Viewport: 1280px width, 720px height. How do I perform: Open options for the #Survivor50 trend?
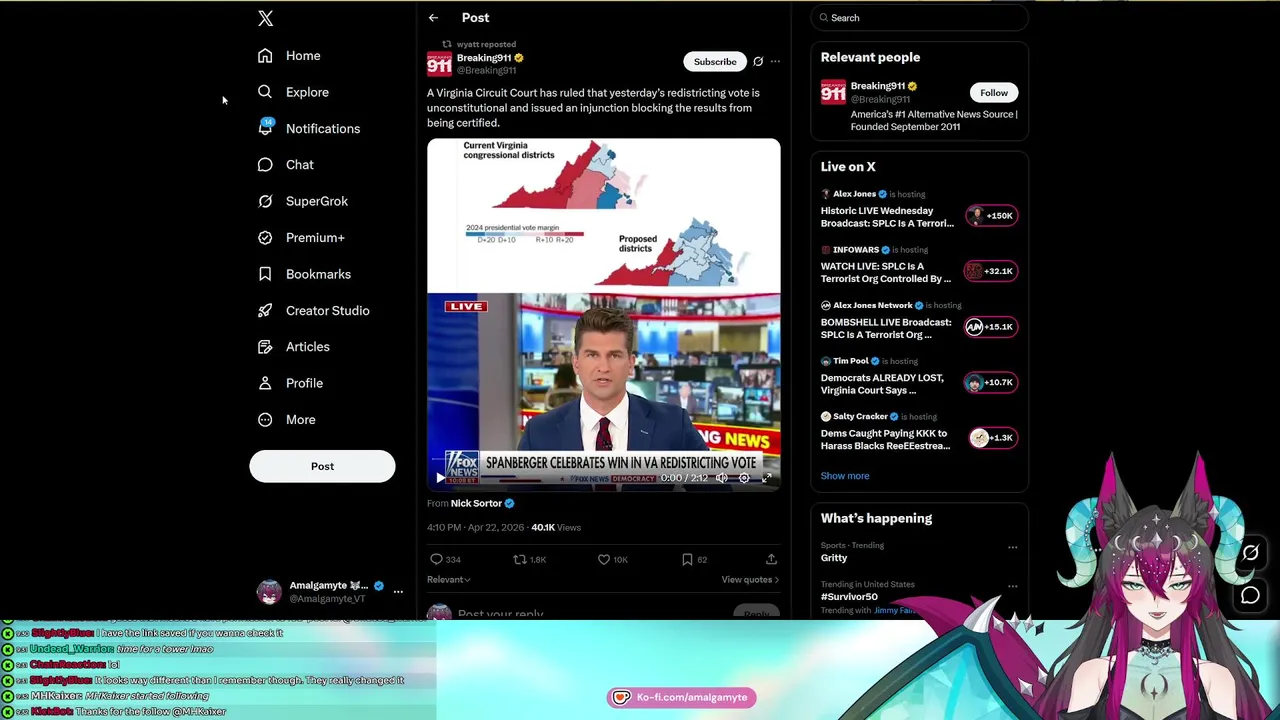(x=1012, y=586)
